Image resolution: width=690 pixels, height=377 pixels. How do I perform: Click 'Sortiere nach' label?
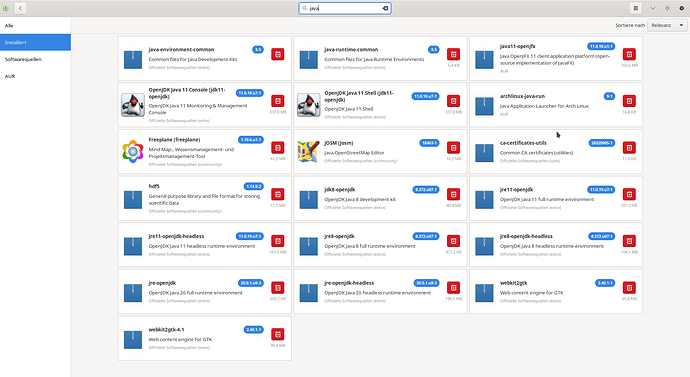630,25
